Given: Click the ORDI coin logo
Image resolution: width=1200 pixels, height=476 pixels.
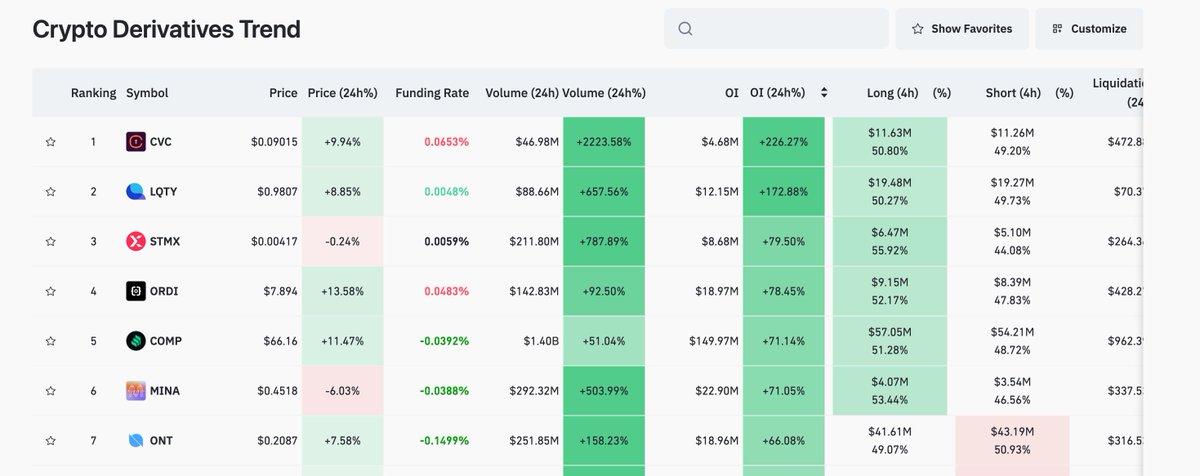Looking at the screenshot, I should (136, 291).
